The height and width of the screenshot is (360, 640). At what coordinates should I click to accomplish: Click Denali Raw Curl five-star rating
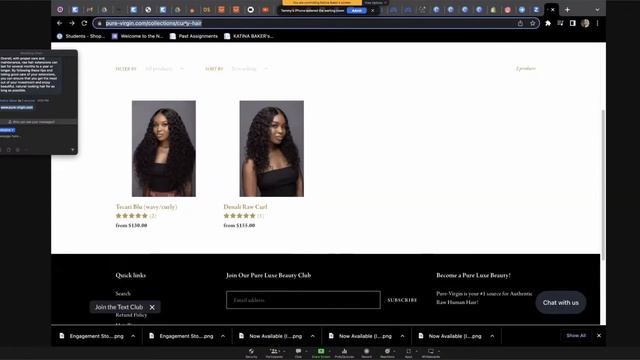coord(239,216)
